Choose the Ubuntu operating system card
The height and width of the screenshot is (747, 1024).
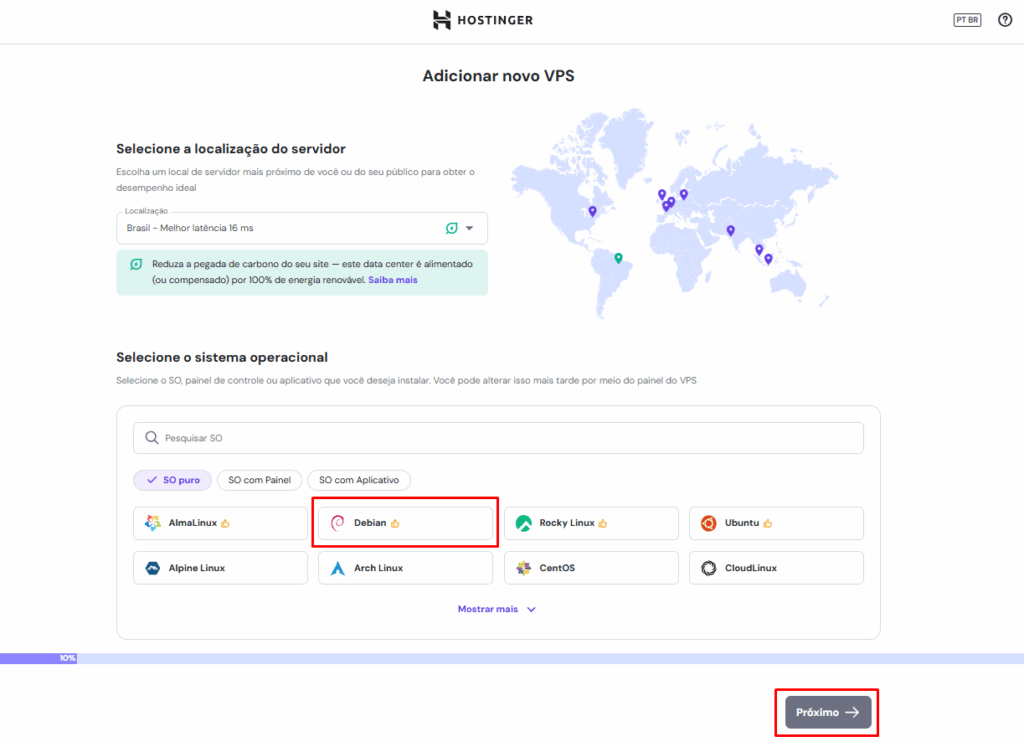(776, 523)
